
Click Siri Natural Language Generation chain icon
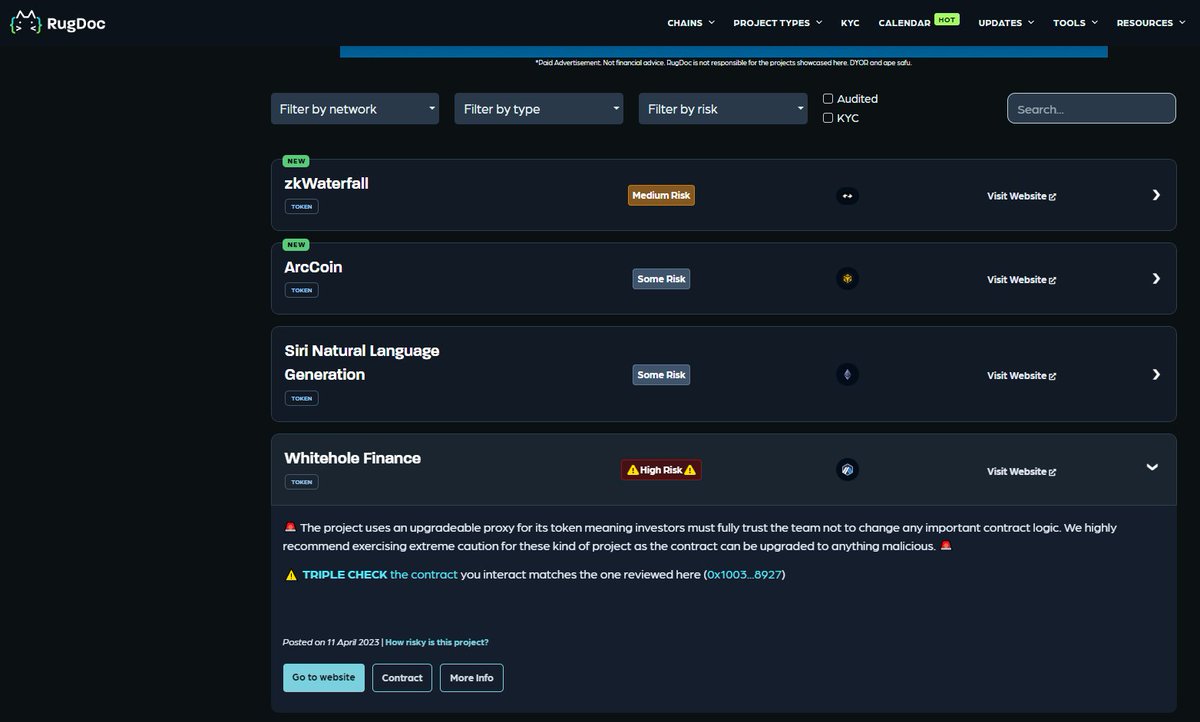tap(847, 375)
